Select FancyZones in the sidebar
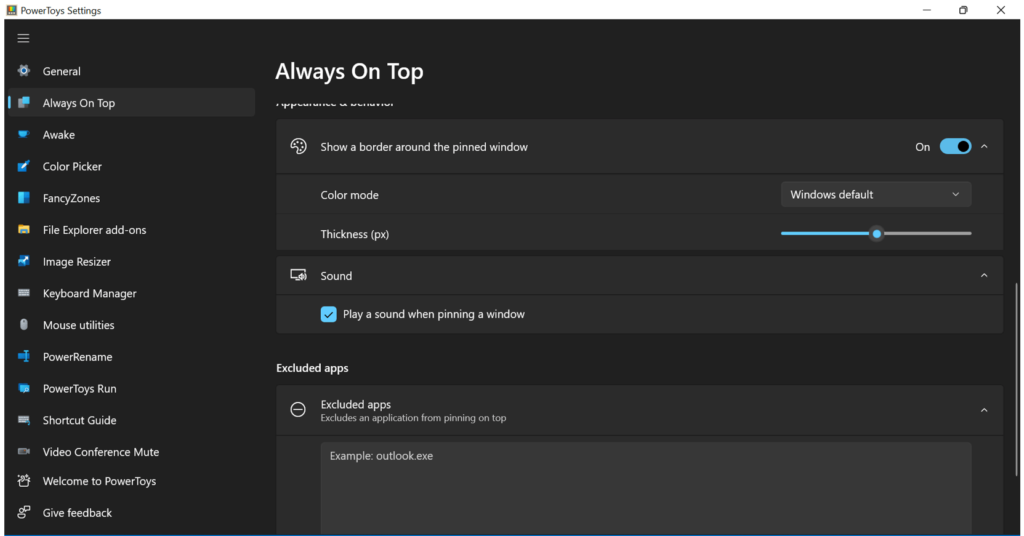Viewport: 1024px width, 536px height. [x=131, y=198]
